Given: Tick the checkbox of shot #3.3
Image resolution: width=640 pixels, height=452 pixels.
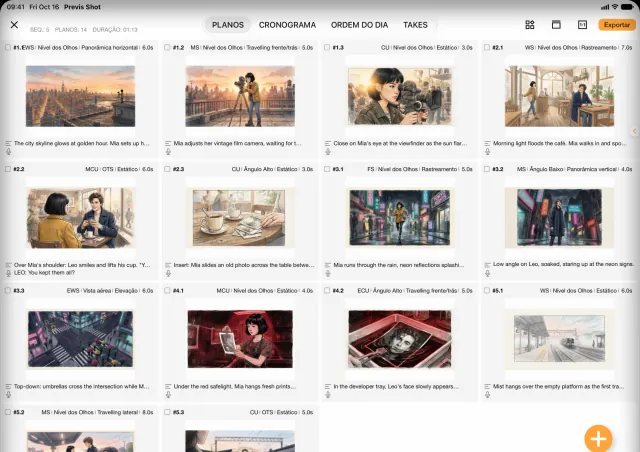Looking at the screenshot, I should (8, 291).
